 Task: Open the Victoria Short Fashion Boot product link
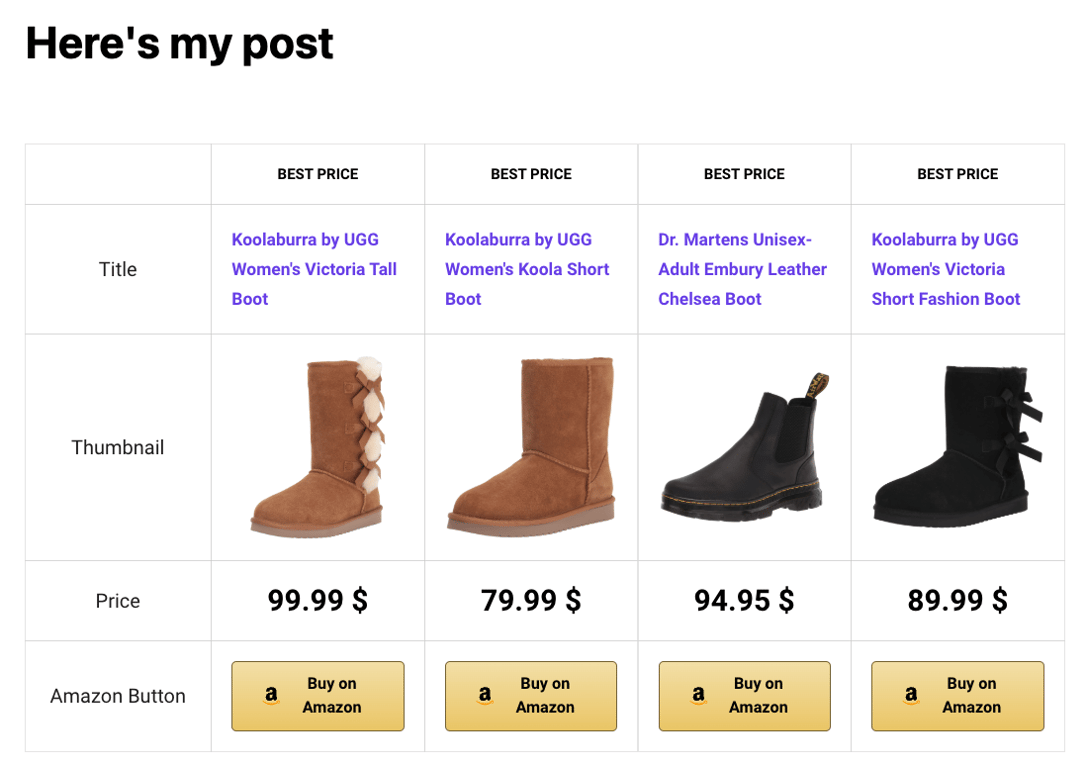pyautogui.click(x=944, y=269)
